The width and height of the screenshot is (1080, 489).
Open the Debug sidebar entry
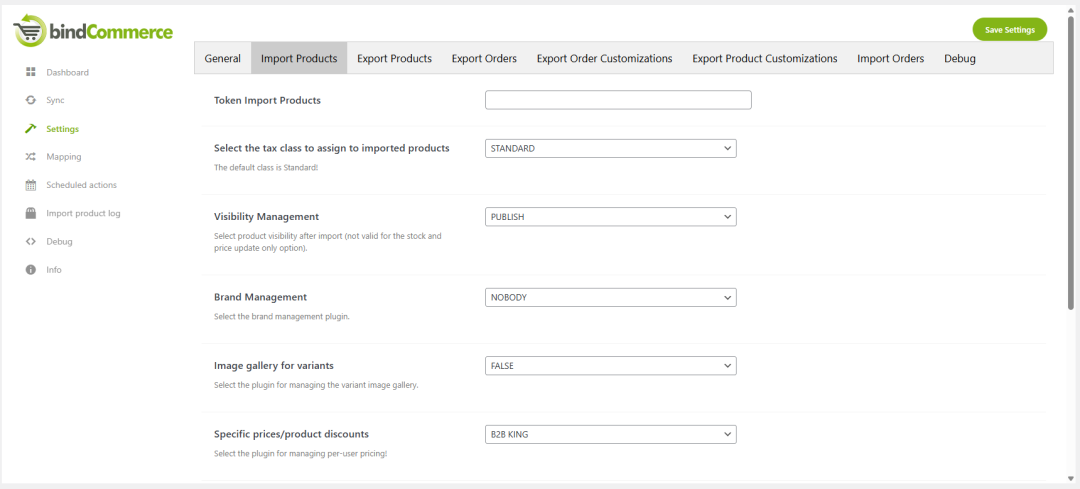59,242
